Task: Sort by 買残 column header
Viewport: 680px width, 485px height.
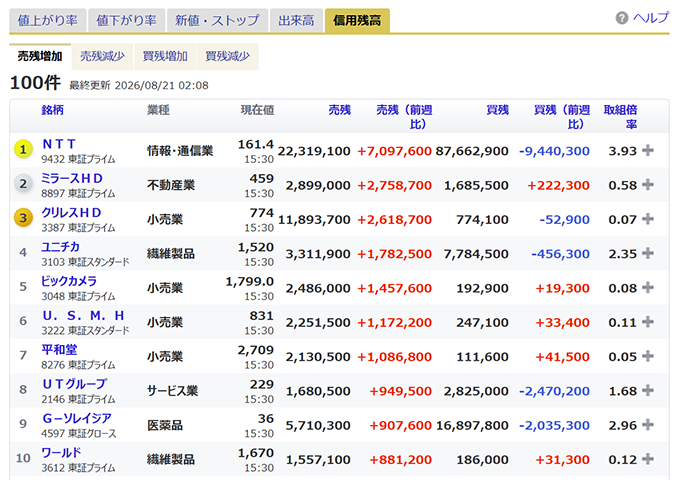Action: point(497,110)
